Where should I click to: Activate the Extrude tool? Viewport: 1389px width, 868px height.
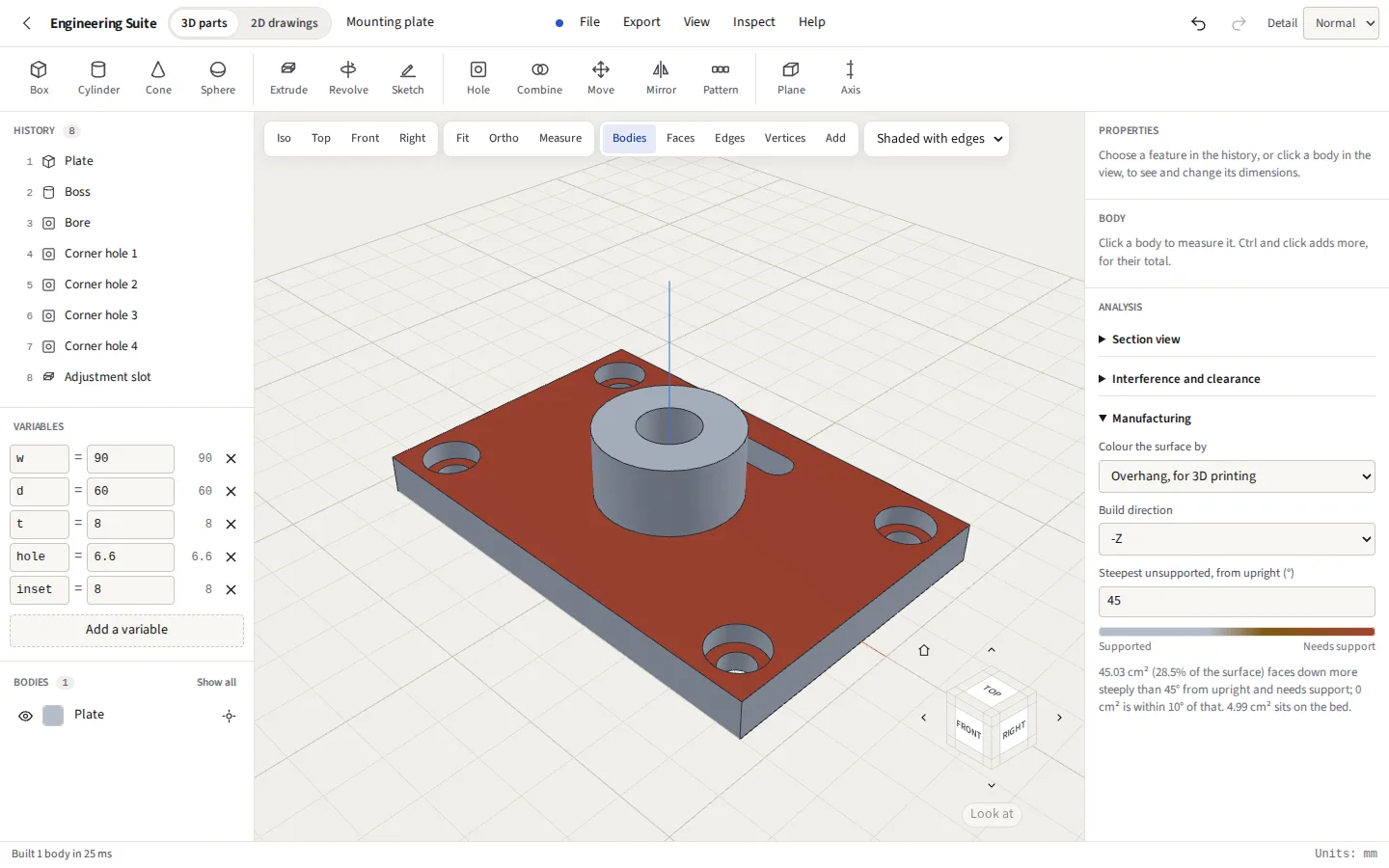pyautogui.click(x=288, y=78)
